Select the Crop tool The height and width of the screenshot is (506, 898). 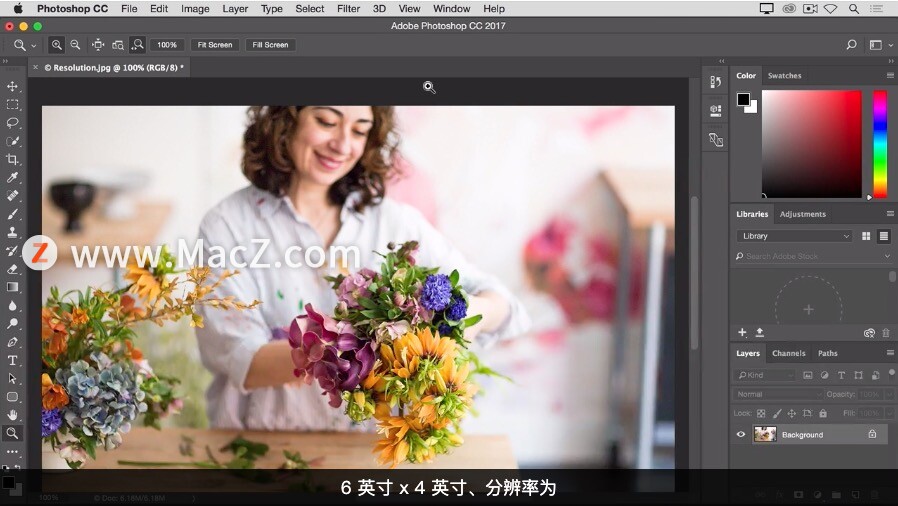click(x=12, y=160)
